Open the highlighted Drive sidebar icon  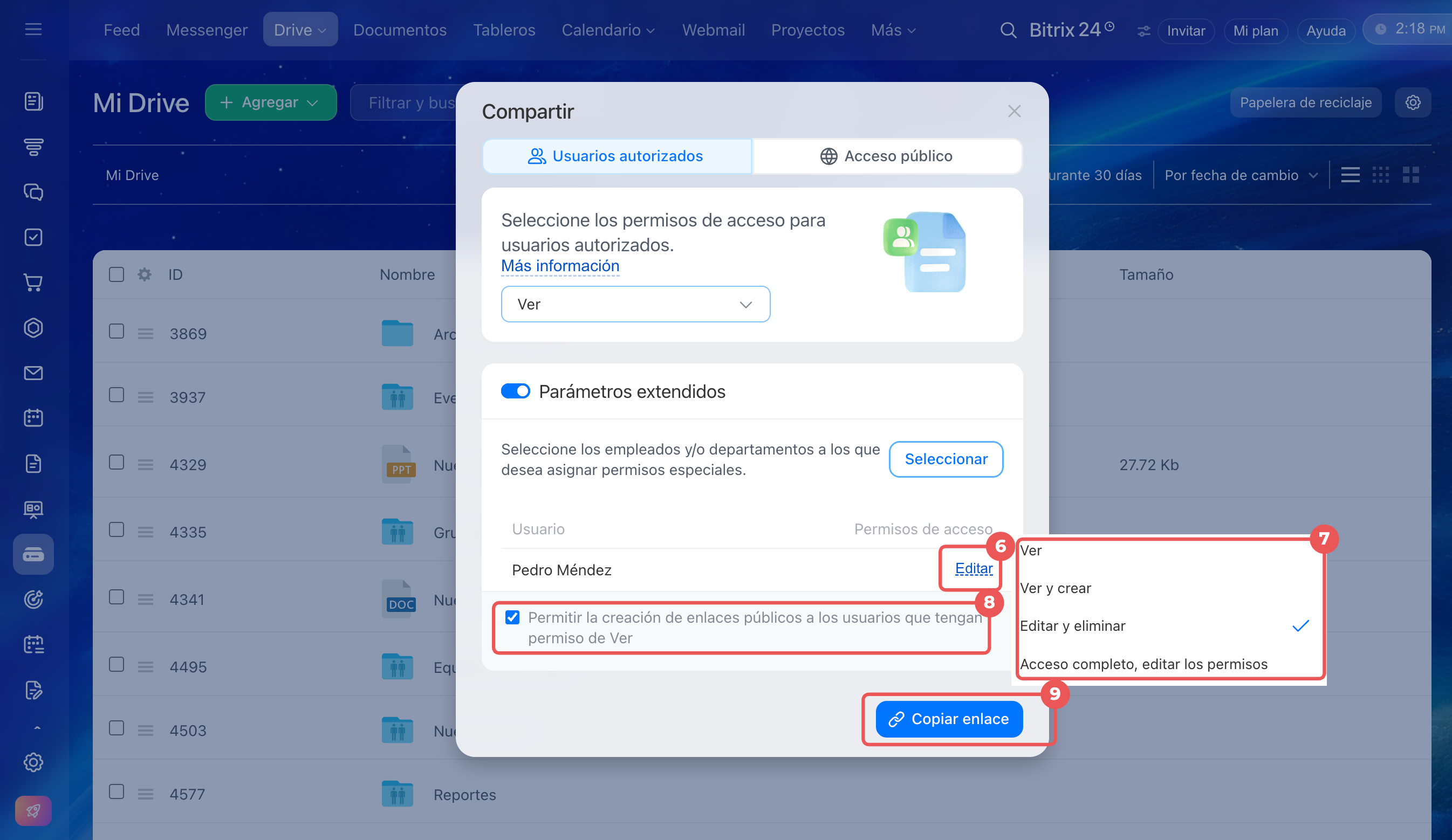coord(33,554)
